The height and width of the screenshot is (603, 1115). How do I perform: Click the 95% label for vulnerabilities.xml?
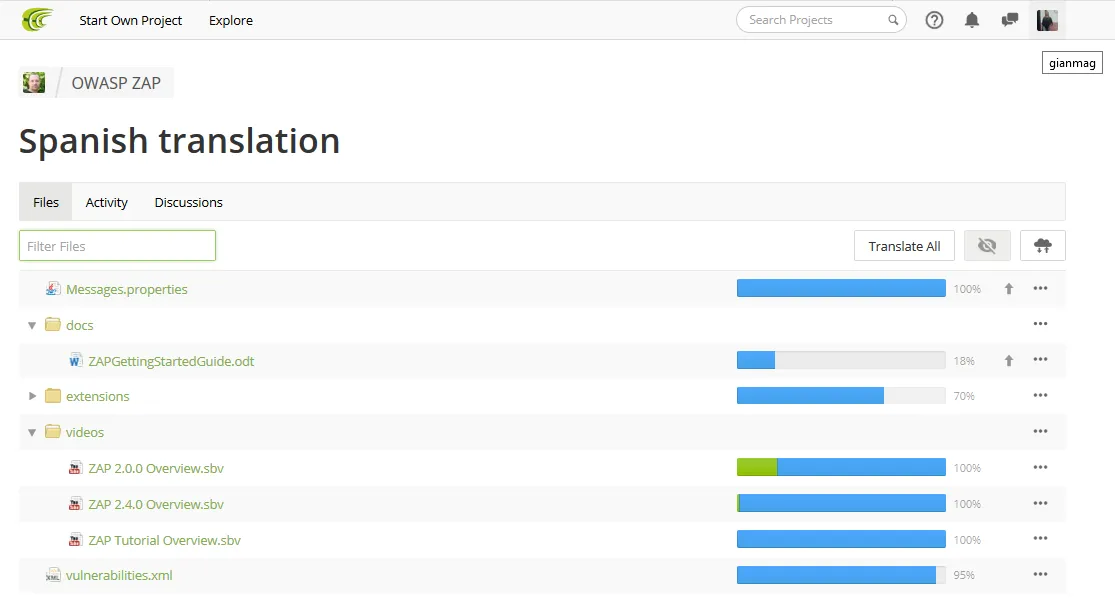tap(964, 575)
